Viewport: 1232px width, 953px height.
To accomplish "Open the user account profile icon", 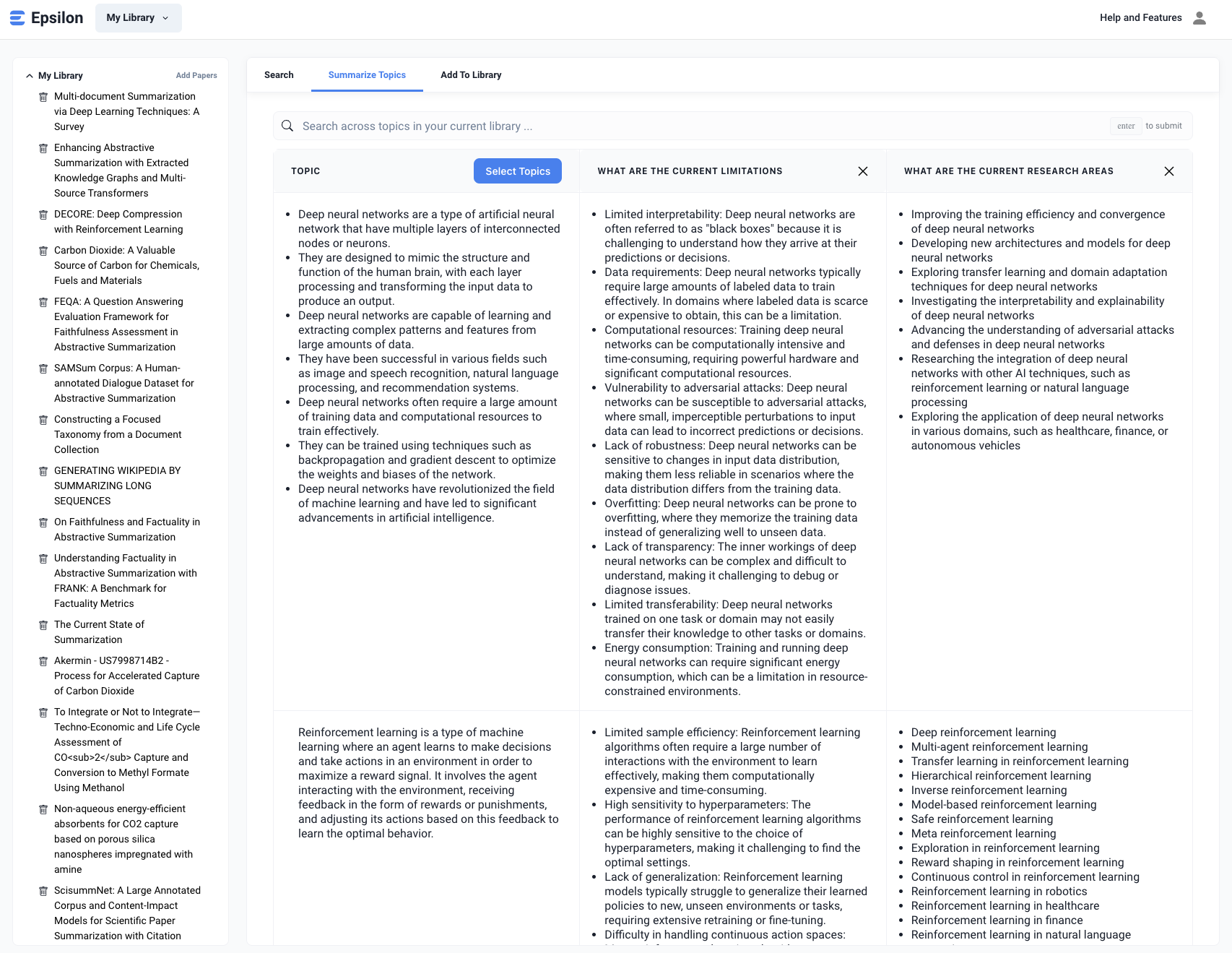I will (x=1200, y=18).
